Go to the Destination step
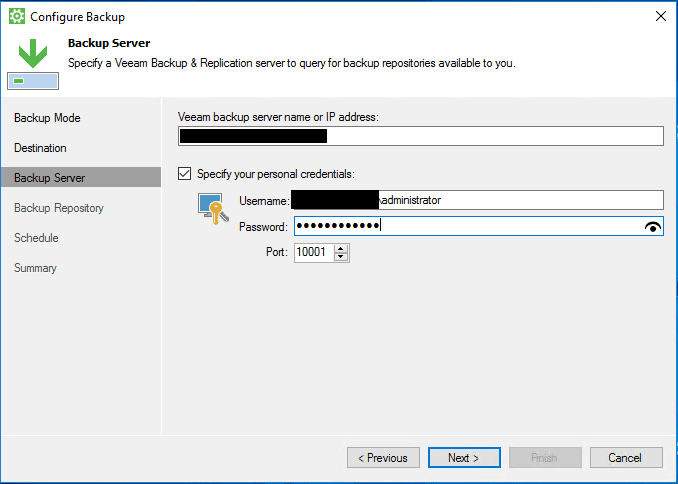Viewport: 678px width, 484px height. pos(40,148)
